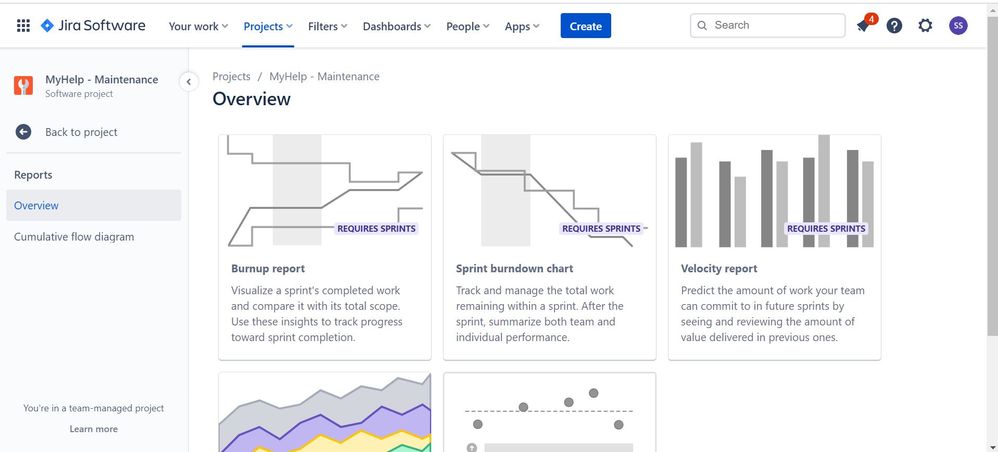Expand the Your work dropdown

point(198,26)
